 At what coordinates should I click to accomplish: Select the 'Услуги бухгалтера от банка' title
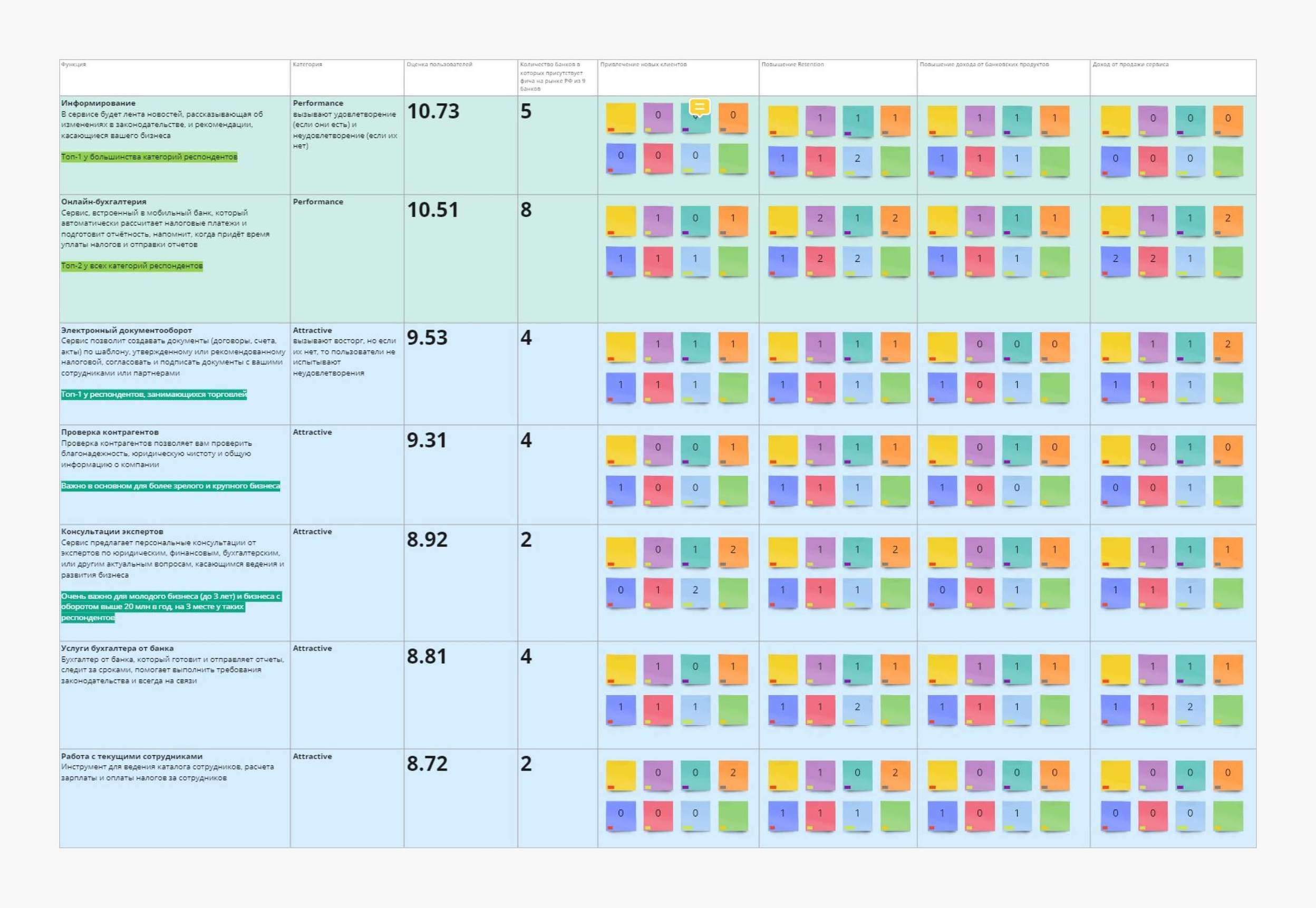coord(117,648)
